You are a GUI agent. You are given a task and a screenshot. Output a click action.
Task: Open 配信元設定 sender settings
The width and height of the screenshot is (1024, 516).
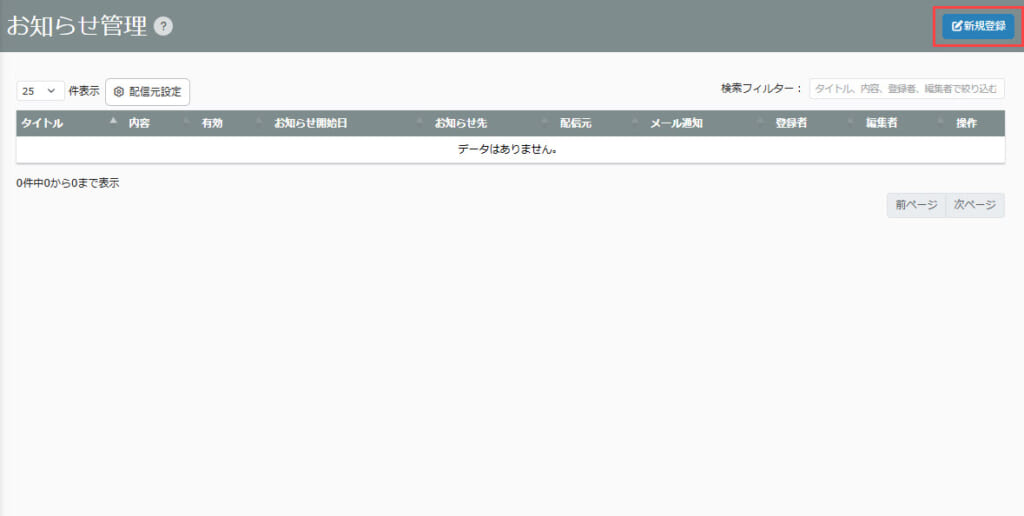pyautogui.click(x=147, y=92)
